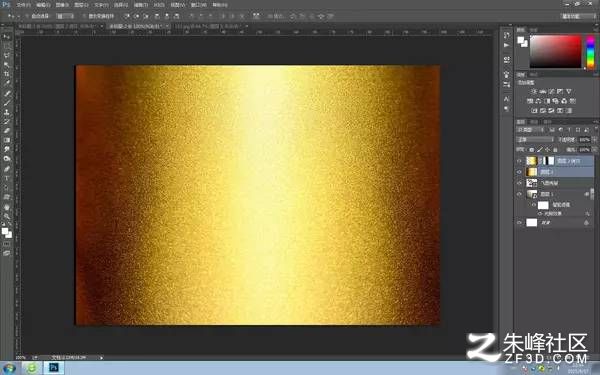Toggle visibility of the white background layer

click(x=519, y=222)
